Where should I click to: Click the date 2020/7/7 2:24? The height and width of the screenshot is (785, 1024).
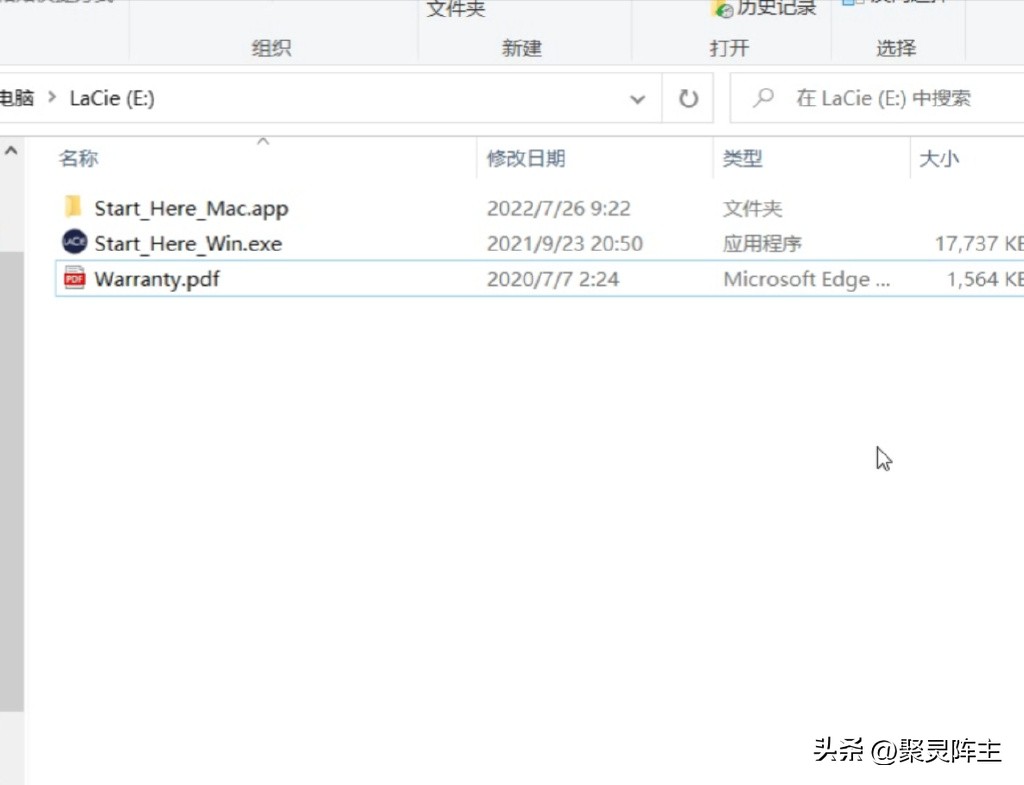point(553,279)
